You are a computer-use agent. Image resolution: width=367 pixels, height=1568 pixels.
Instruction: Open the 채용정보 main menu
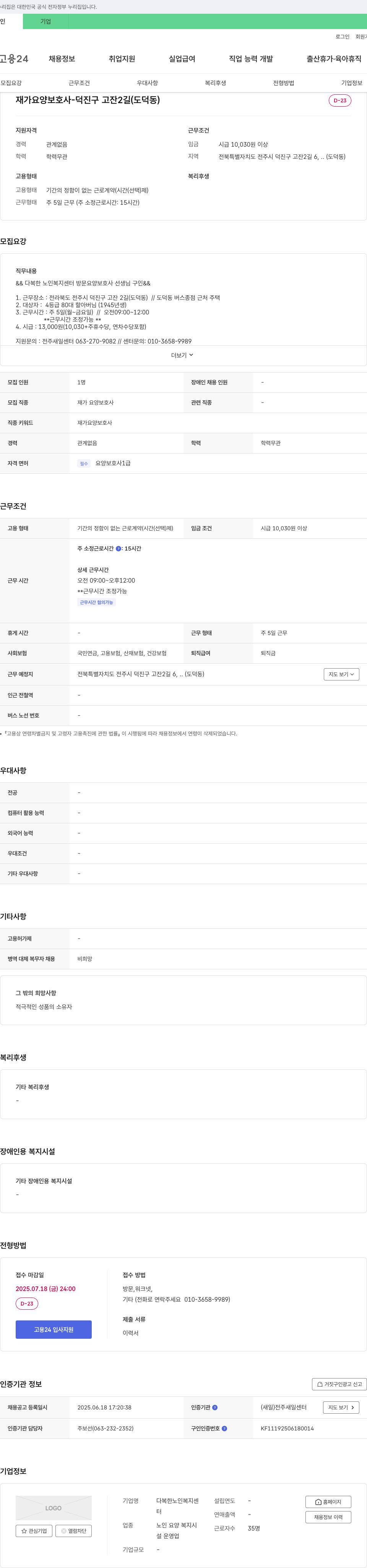(x=62, y=58)
